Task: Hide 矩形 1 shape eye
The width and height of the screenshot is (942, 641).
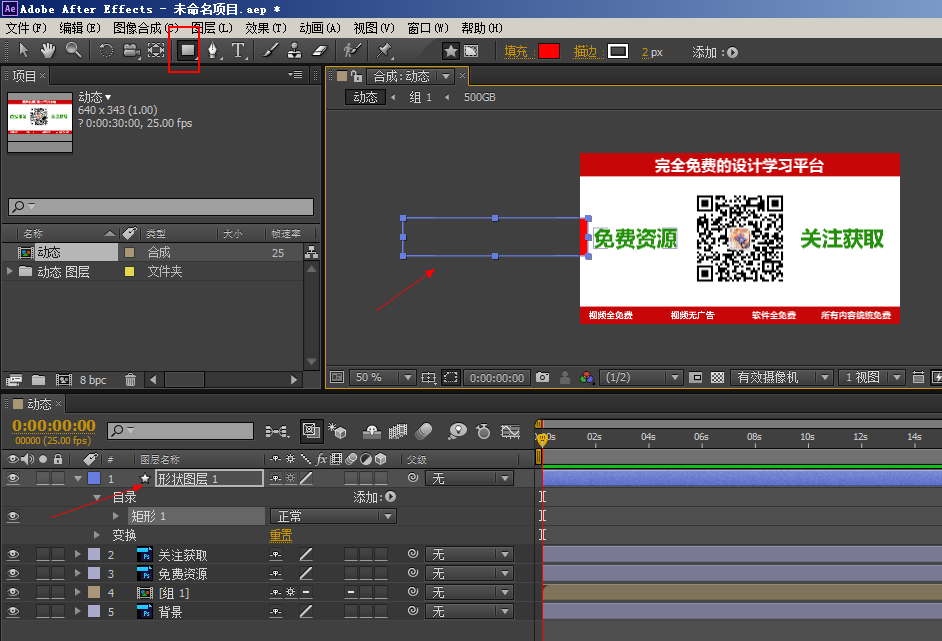Action: pyautogui.click(x=13, y=516)
